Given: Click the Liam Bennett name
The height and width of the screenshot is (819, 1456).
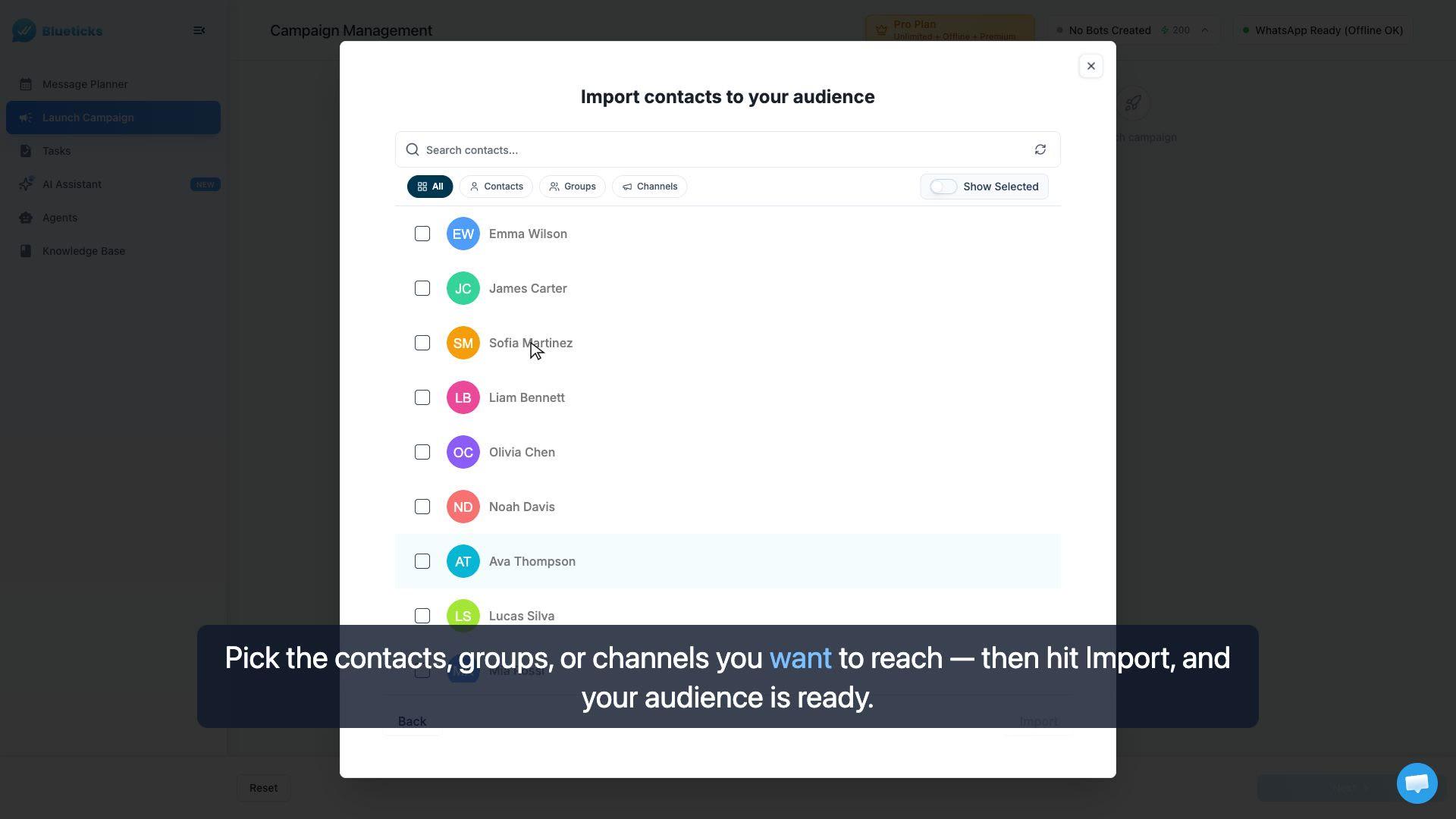Looking at the screenshot, I should point(527,397).
